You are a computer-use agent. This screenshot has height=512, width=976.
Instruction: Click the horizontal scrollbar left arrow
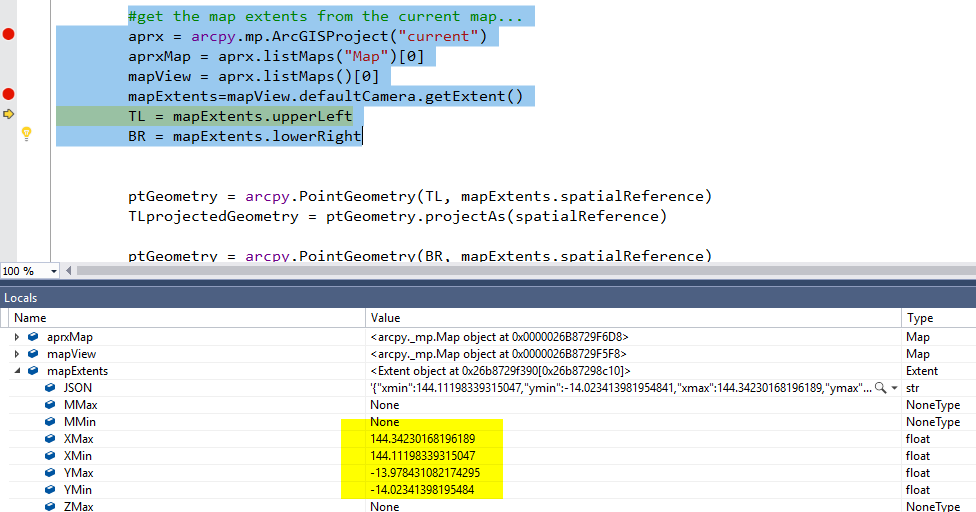click(x=68, y=271)
